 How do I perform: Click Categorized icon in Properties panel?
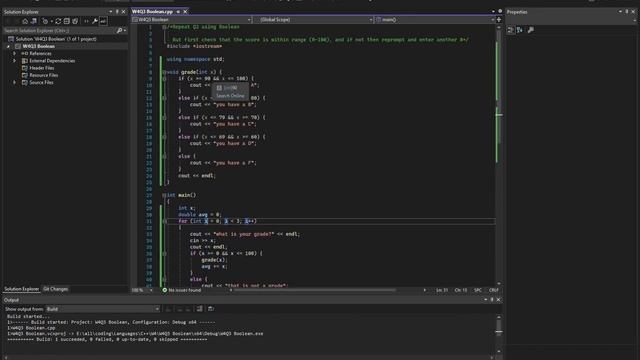(511, 30)
